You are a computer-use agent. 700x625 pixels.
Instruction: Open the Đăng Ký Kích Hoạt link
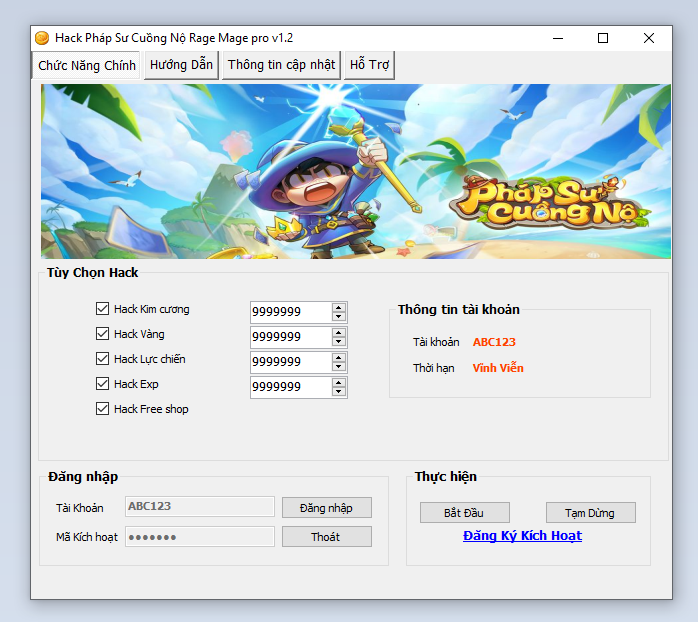tap(522, 536)
